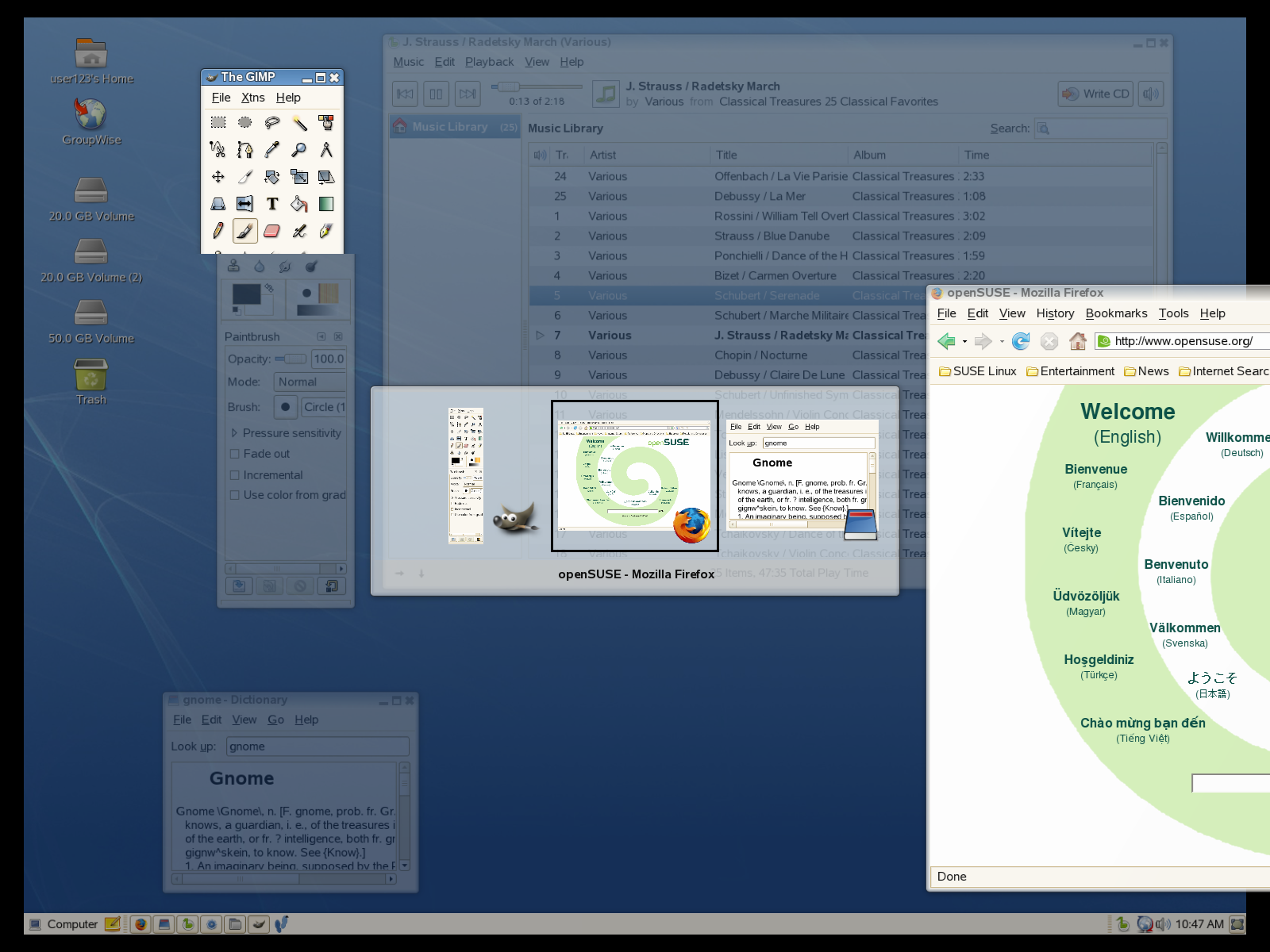Select the Paths tool in GIMP

click(245, 149)
